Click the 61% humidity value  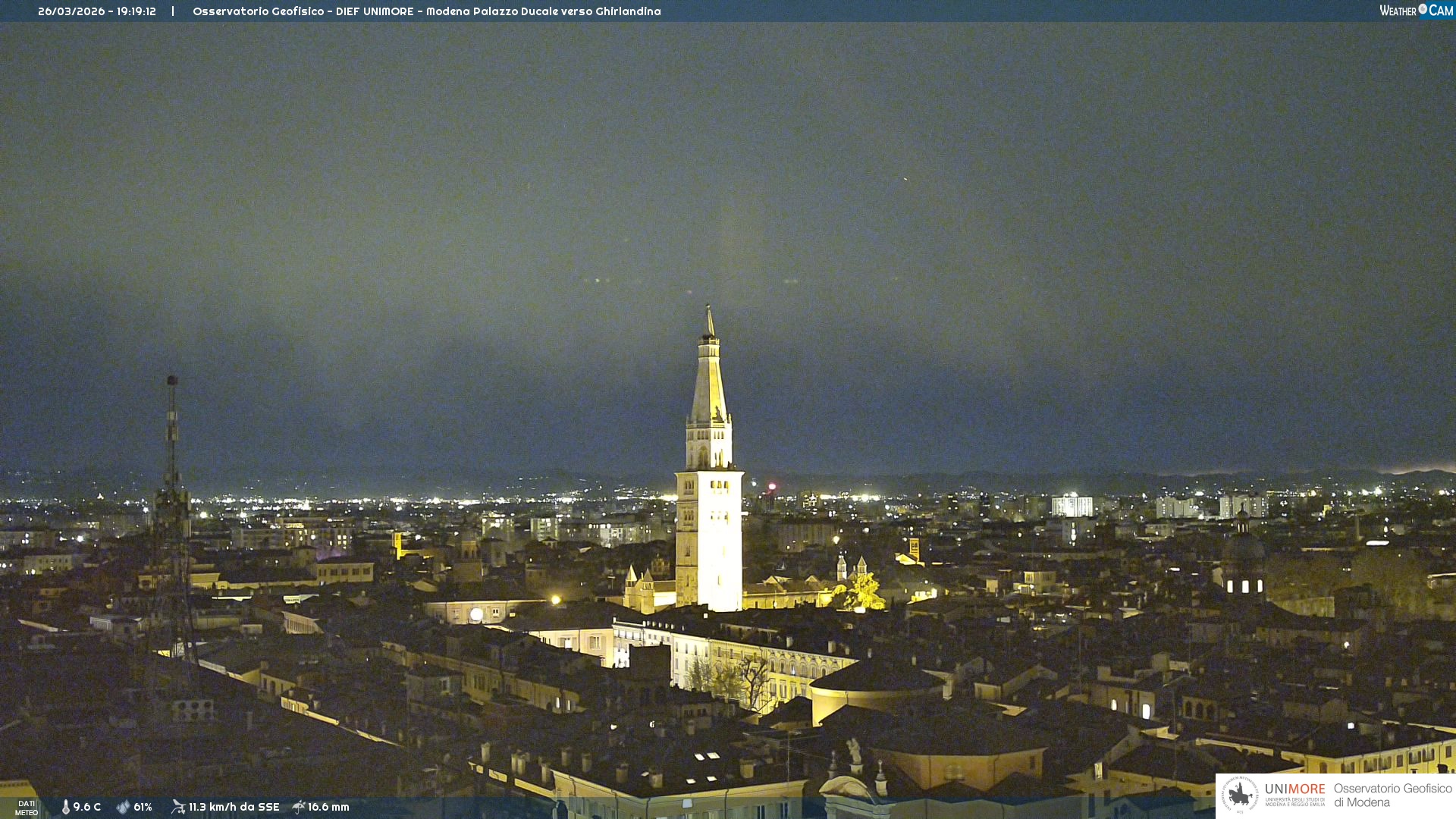coord(143,807)
